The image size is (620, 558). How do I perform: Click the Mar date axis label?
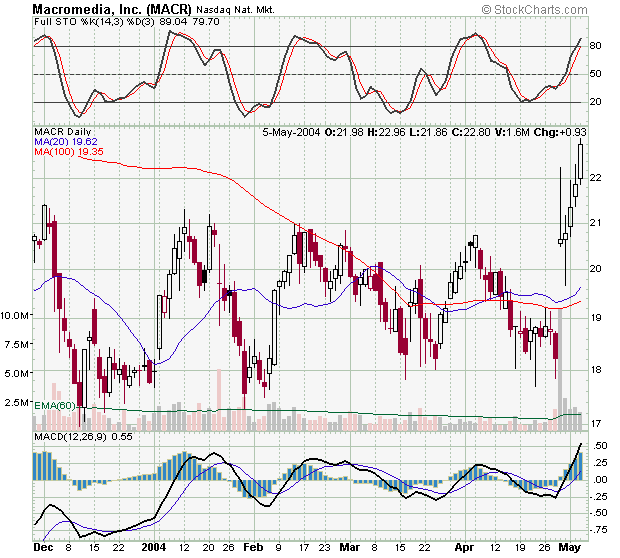click(x=350, y=547)
